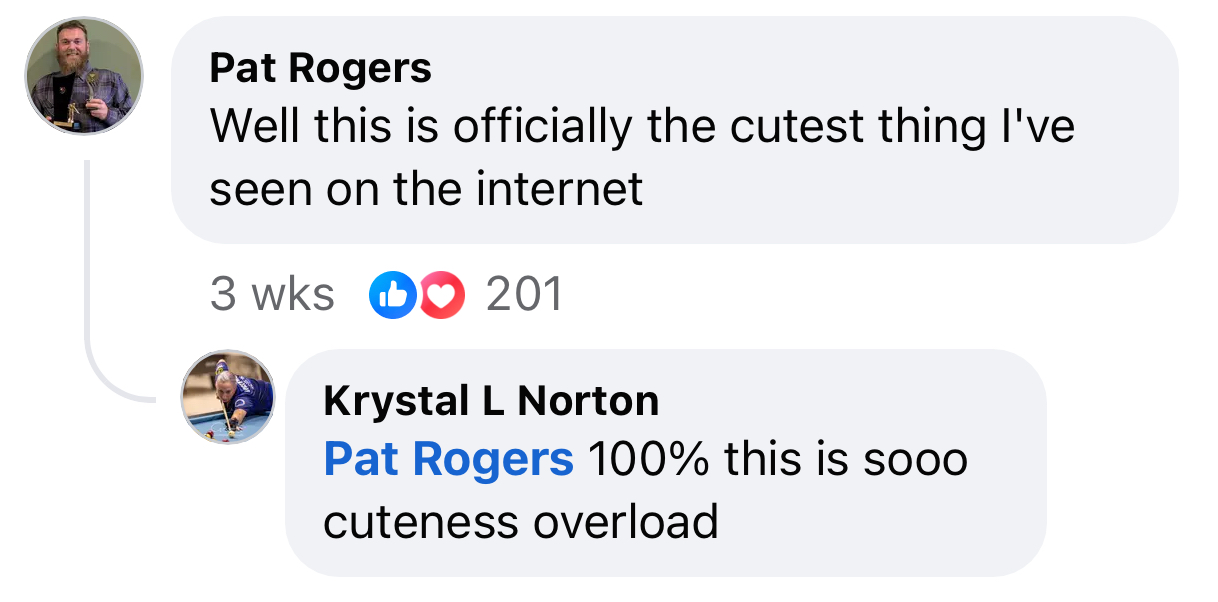Viewport: 1218px width, 602px height.
Task: Click the "seen on the internet" text line
Action: pyautogui.click(x=426, y=188)
